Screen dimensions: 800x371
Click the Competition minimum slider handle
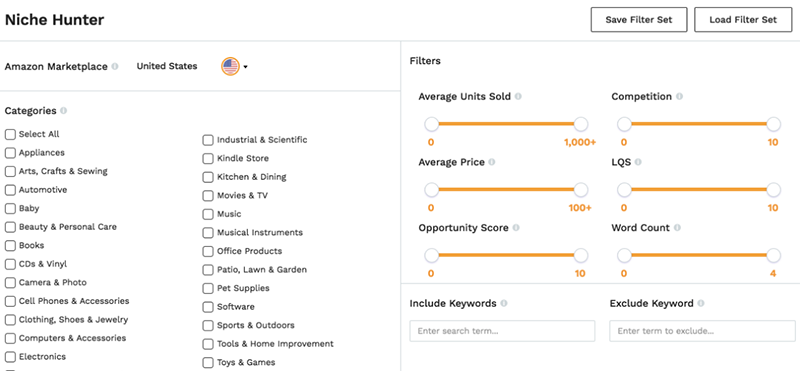pyautogui.click(x=624, y=124)
